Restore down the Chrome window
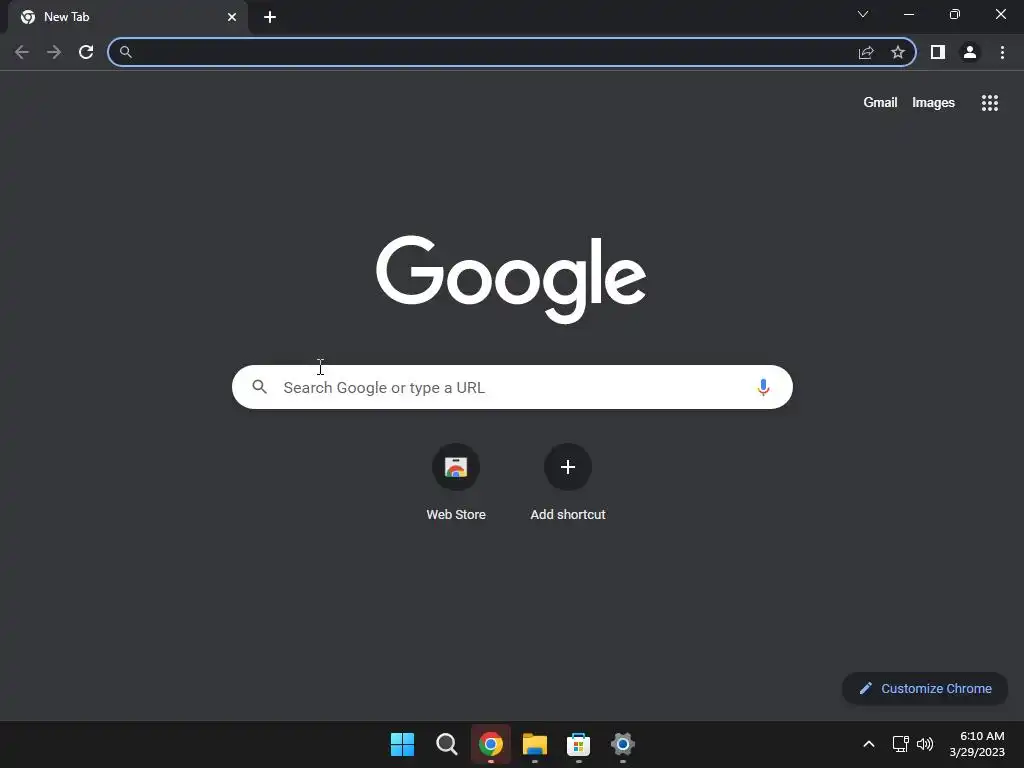Viewport: 1024px width, 768px height. coord(955,14)
